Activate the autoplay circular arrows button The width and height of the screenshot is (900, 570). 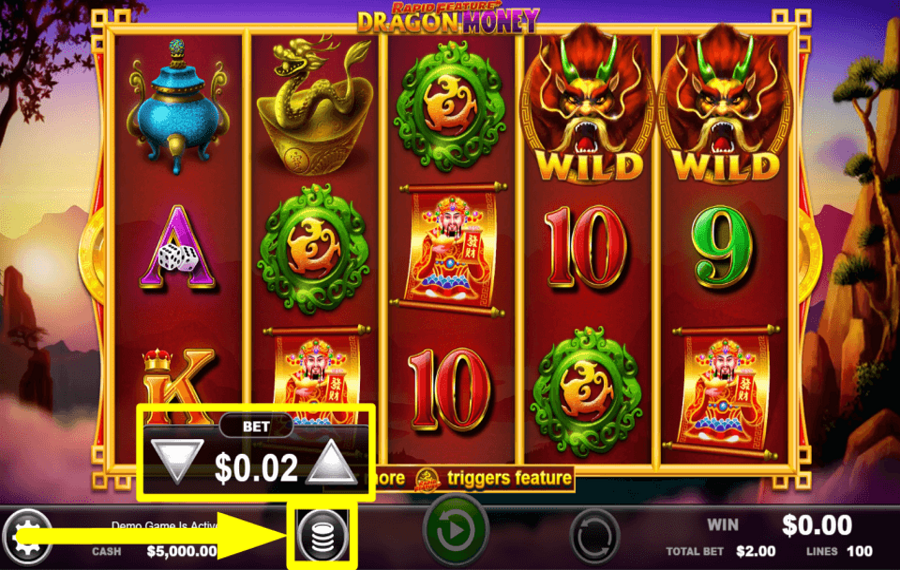pos(595,536)
